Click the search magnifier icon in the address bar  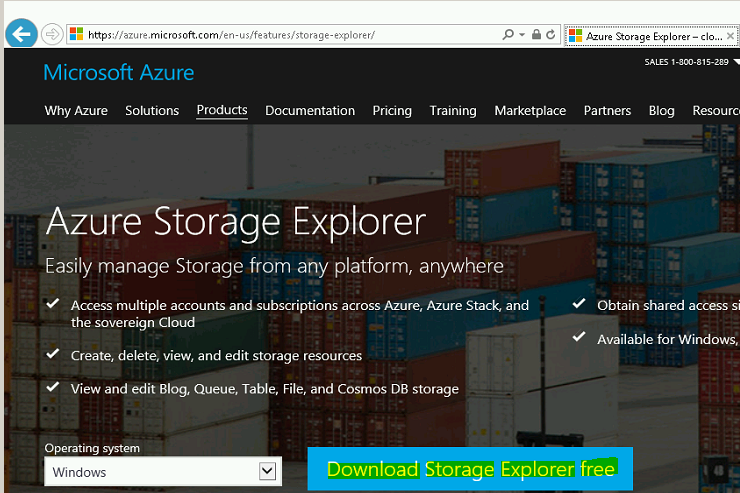pyautogui.click(x=508, y=34)
